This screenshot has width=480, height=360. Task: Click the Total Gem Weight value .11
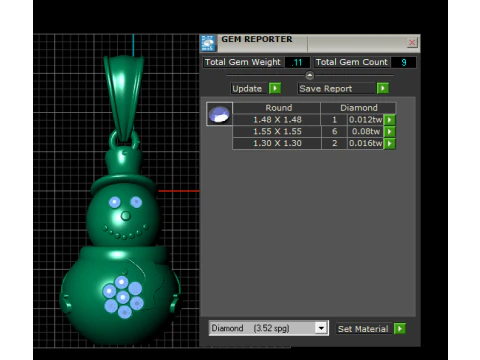point(297,62)
